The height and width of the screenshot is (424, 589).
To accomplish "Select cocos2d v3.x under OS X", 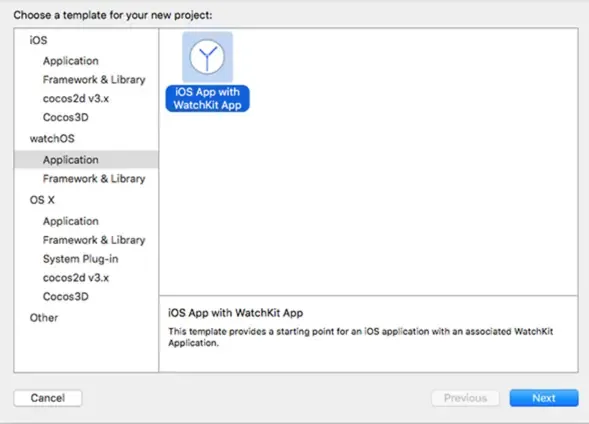I will tap(76, 278).
